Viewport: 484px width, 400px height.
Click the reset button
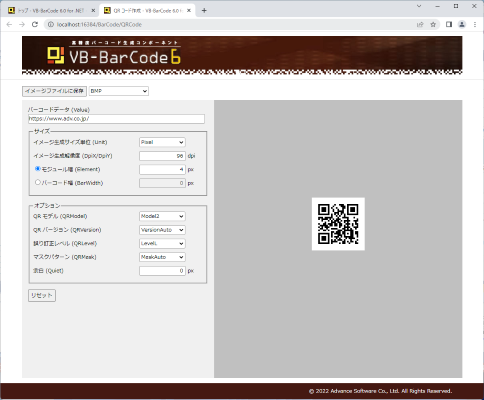point(42,295)
